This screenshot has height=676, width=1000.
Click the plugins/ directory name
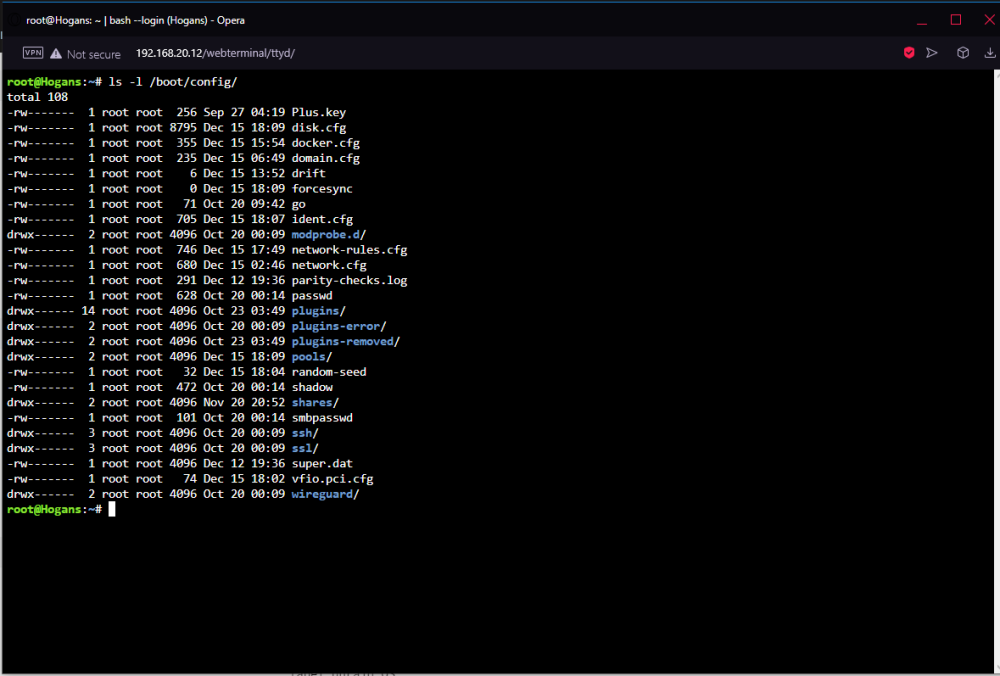coord(319,311)
